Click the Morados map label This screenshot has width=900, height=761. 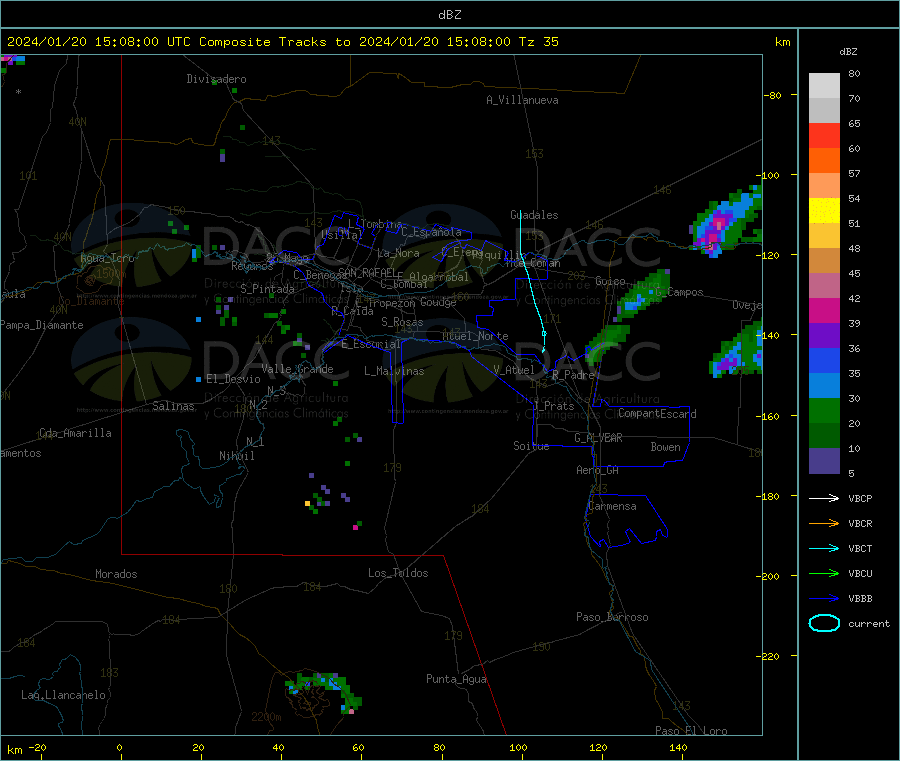(116, 574)
